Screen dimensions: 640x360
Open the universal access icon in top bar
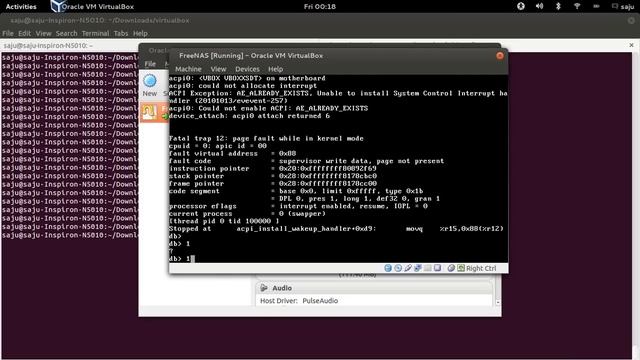click(521, 6)
